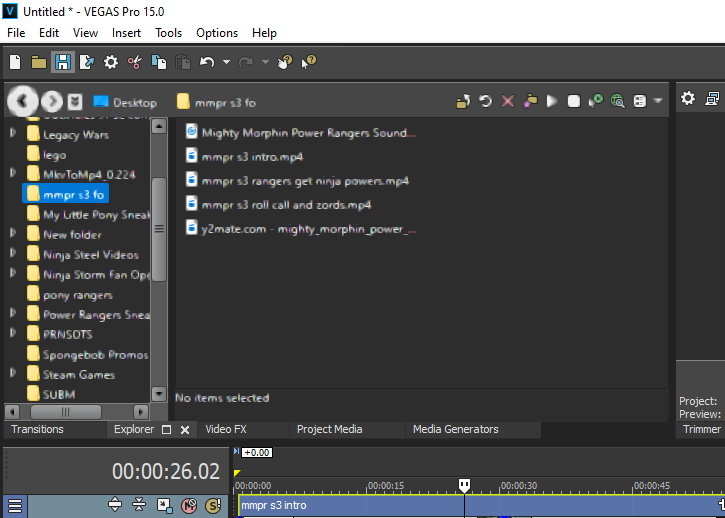The height and width of the screenshot is (518, 725).
Task: Add folder to favorites star icon
Action: [x=530, y=101]
